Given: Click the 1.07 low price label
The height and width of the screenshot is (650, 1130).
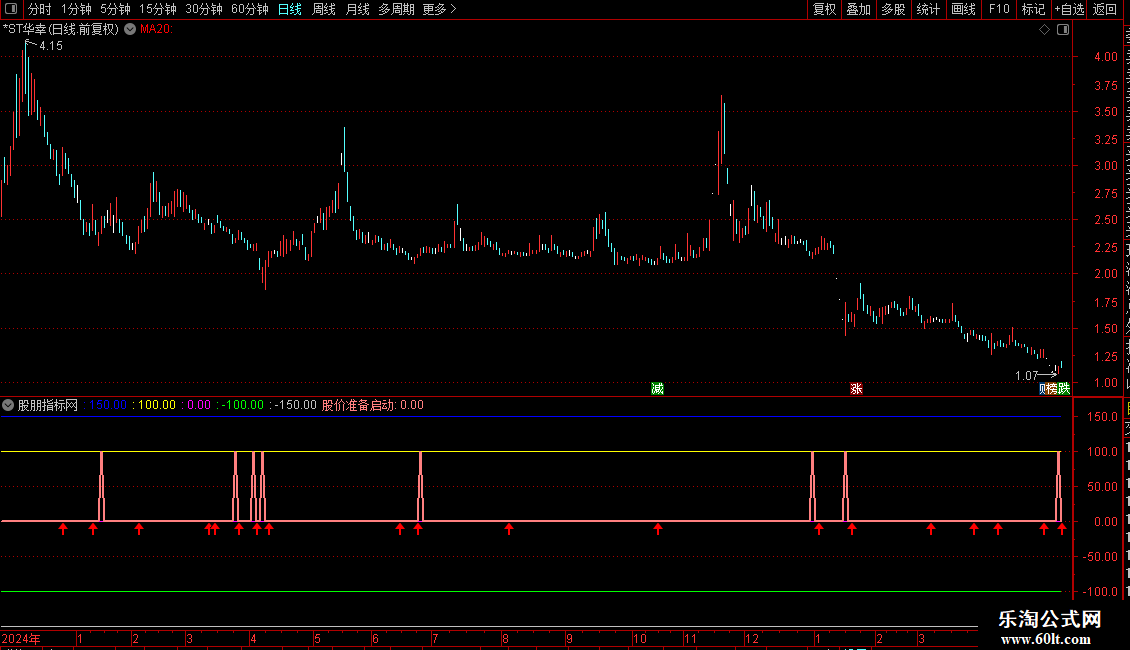Looking at the screenshot, I should point(1026,375).
